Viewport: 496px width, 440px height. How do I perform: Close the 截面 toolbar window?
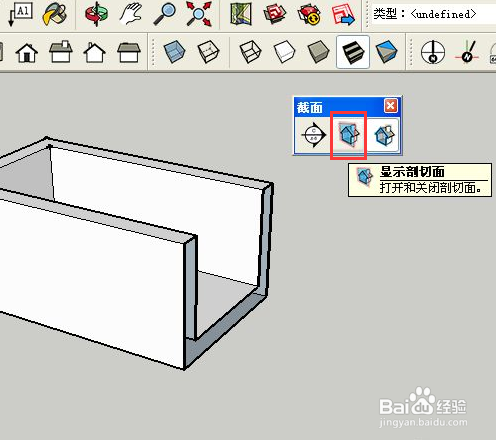tap(390, 106)
